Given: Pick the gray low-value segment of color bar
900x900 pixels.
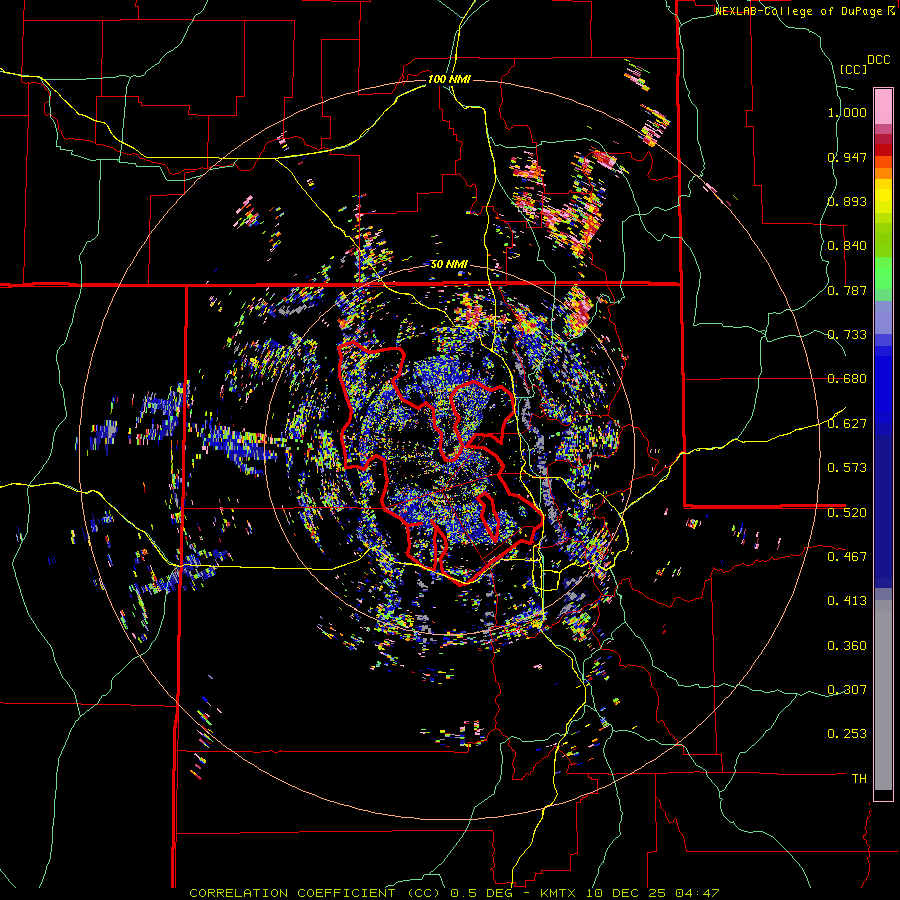Looking at the screenshot, I should 883,695.
